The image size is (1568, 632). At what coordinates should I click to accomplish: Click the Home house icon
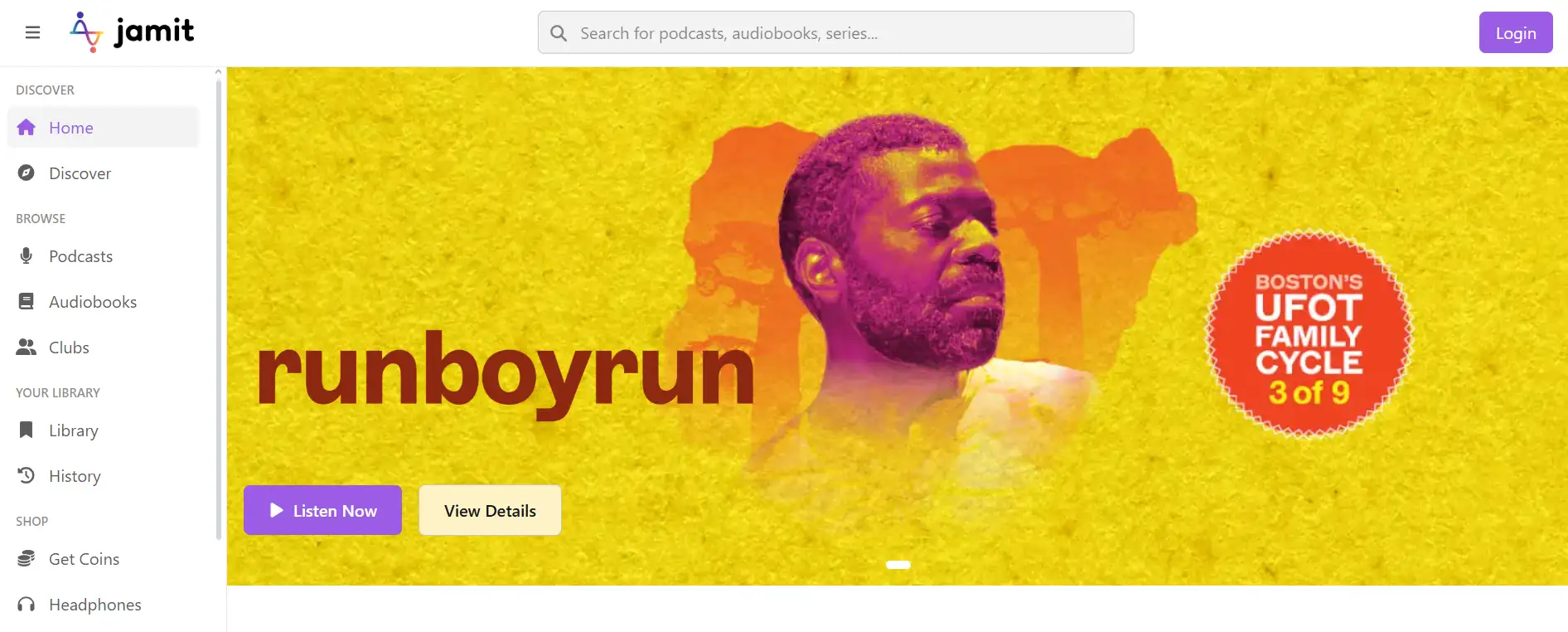pyautogui.click(x=27, y=128)
